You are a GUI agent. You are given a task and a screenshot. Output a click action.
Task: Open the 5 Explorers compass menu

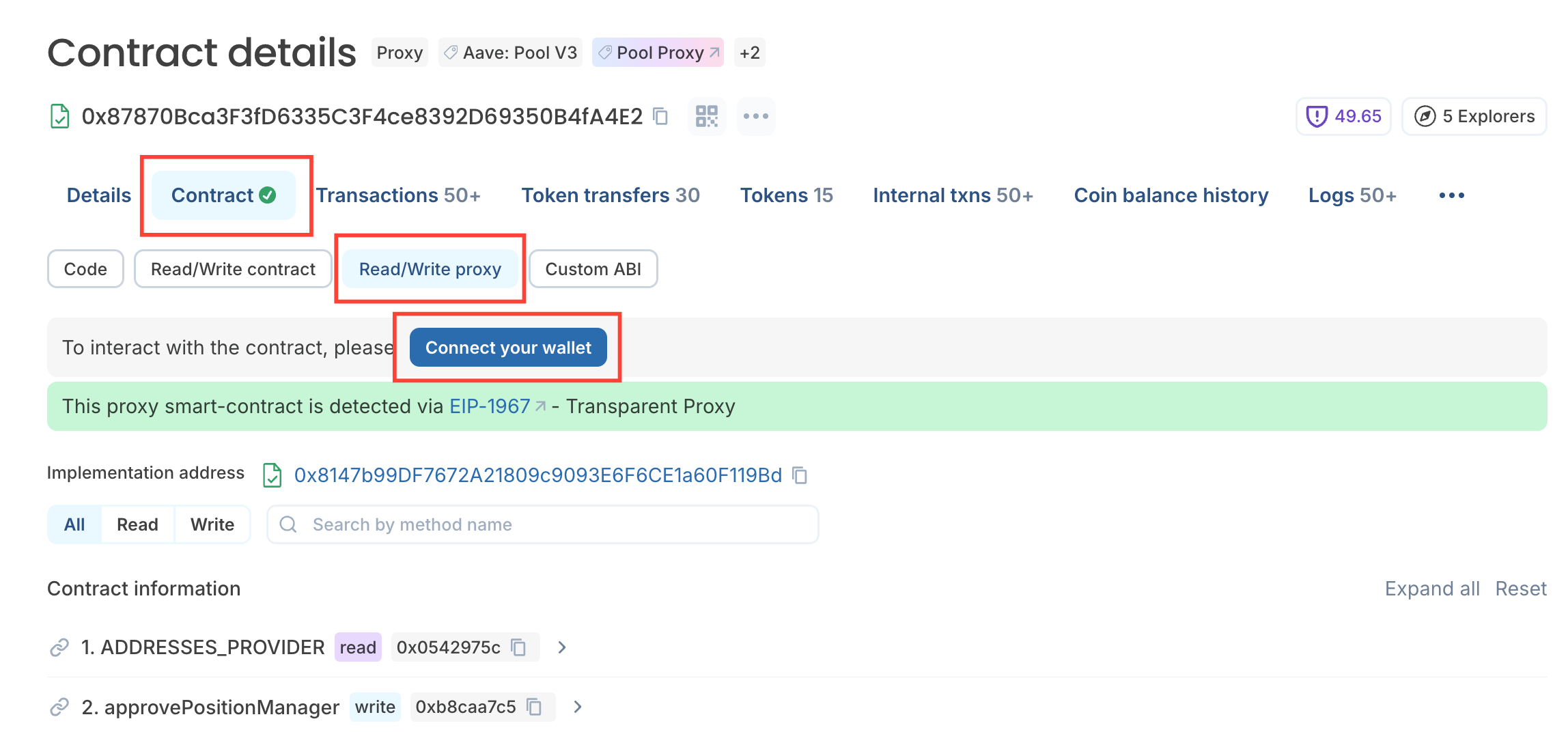point(1473,116)
